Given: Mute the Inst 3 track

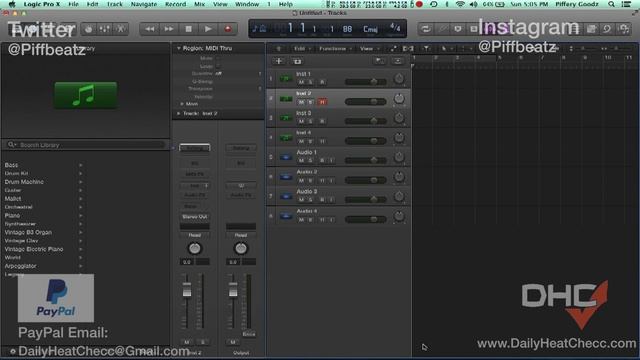Looking at the screenshot, I should pos(301,122).
